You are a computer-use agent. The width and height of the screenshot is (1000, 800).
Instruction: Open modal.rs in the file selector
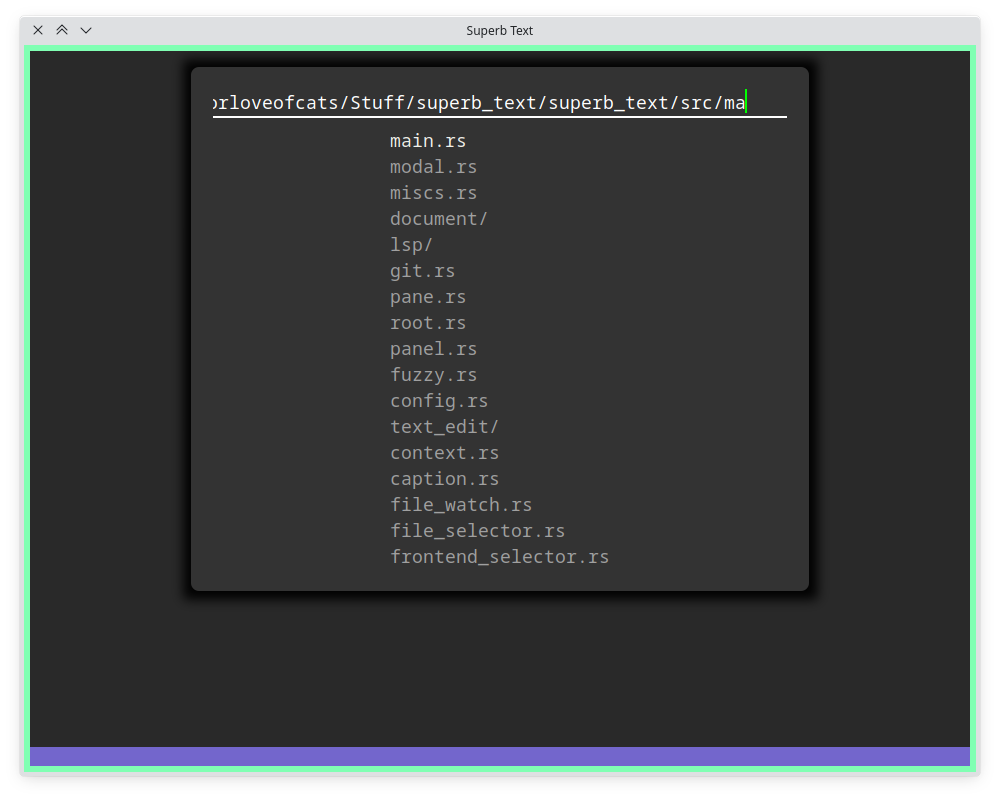point(434,167)
